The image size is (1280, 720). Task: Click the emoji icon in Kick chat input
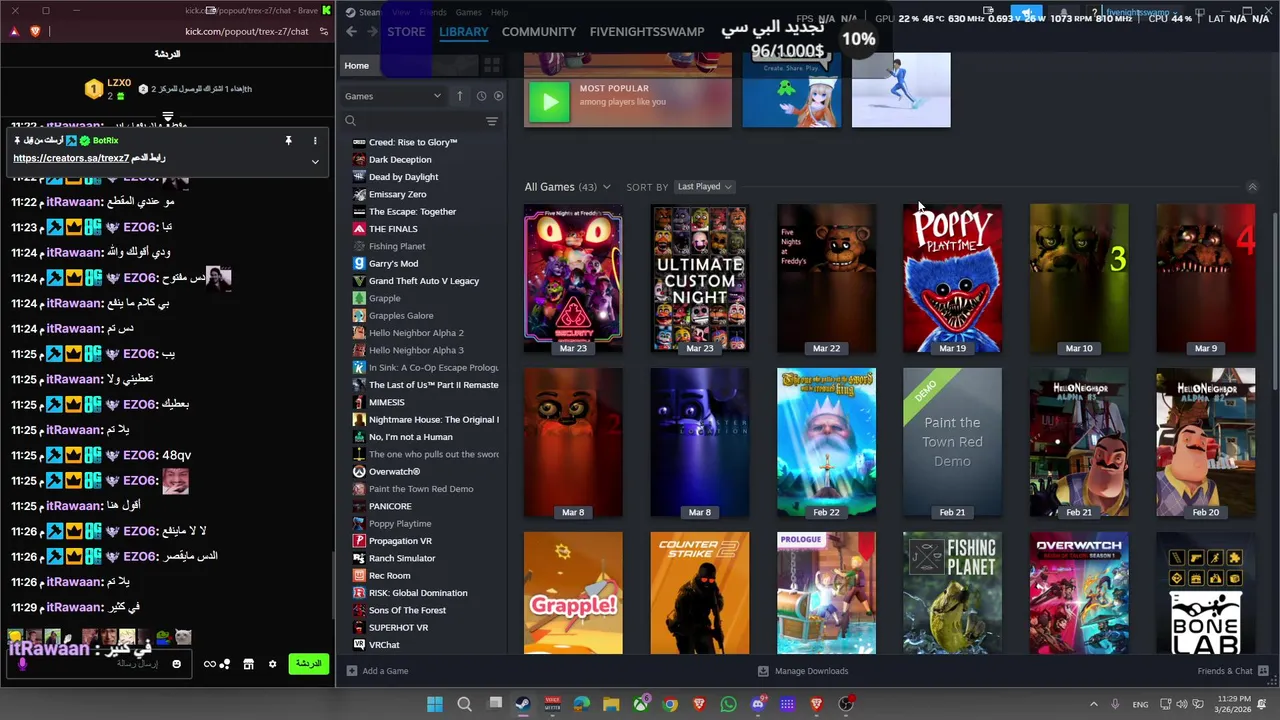177,664
